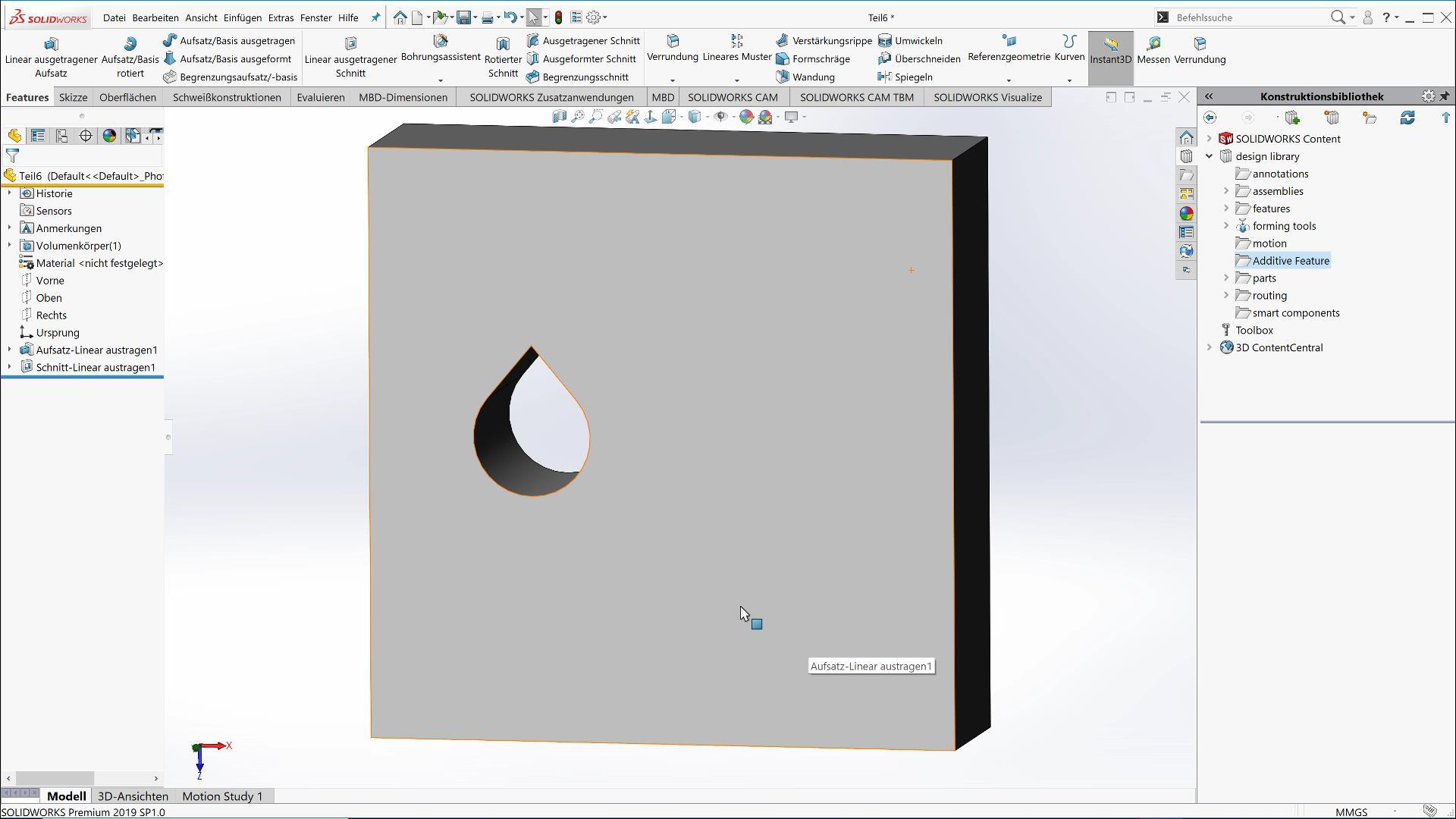Expand the forming tools folder
The height and width of the screenshot is (819, 1456).
[x=1226, y=226]
